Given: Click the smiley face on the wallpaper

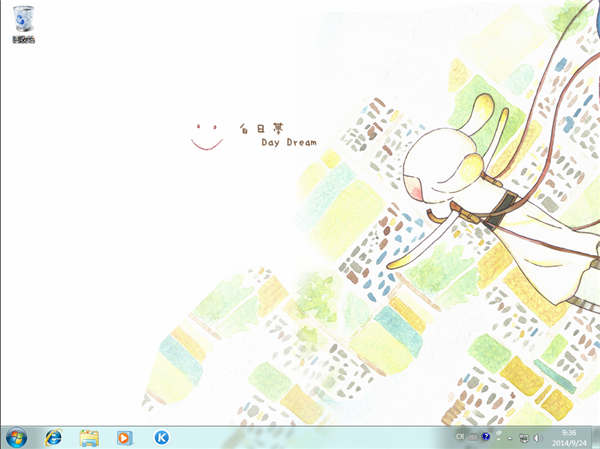Looking at the screenshot, I should coord(206,137).
